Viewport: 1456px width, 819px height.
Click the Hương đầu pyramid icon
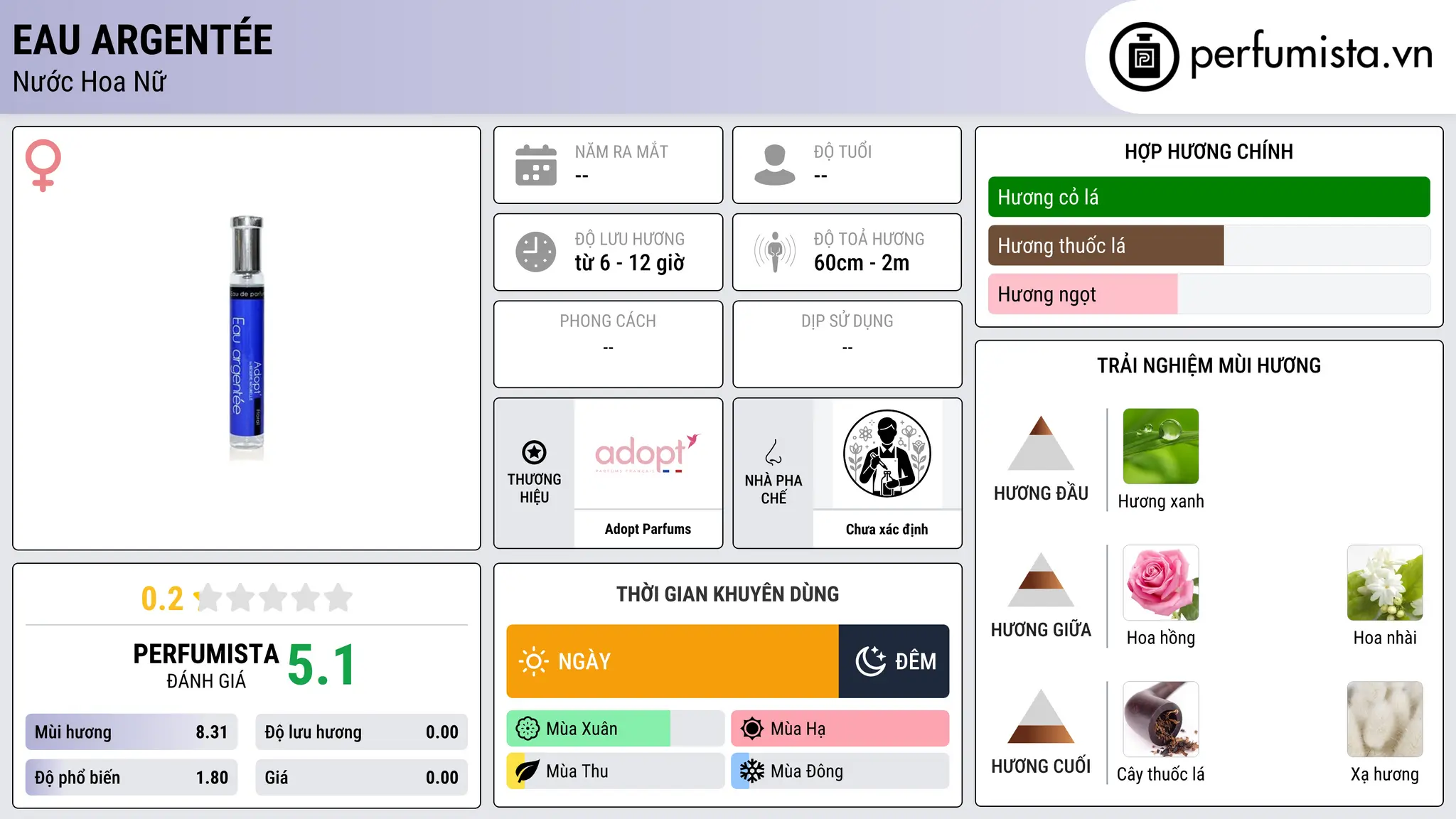1041,443
